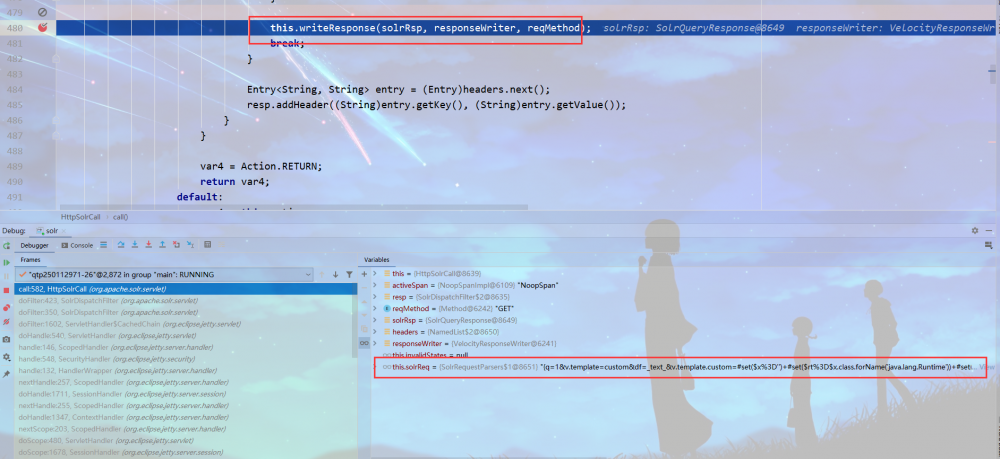Screen dimensions: 1000x459
Task: Mute all breakpoints
Action: [x=6, y=322]
